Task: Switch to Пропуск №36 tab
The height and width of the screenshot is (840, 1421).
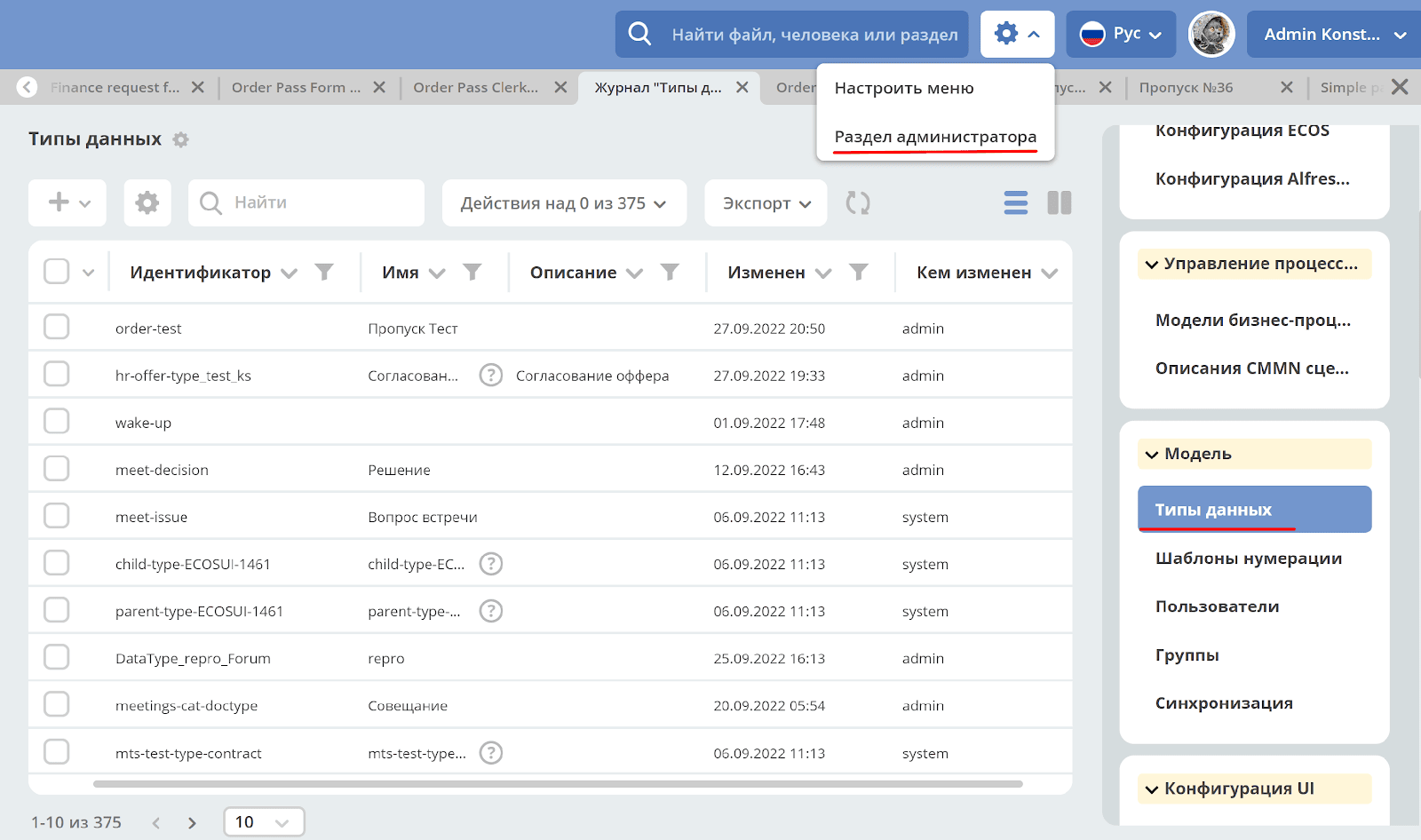Action: pos(1186,87)
